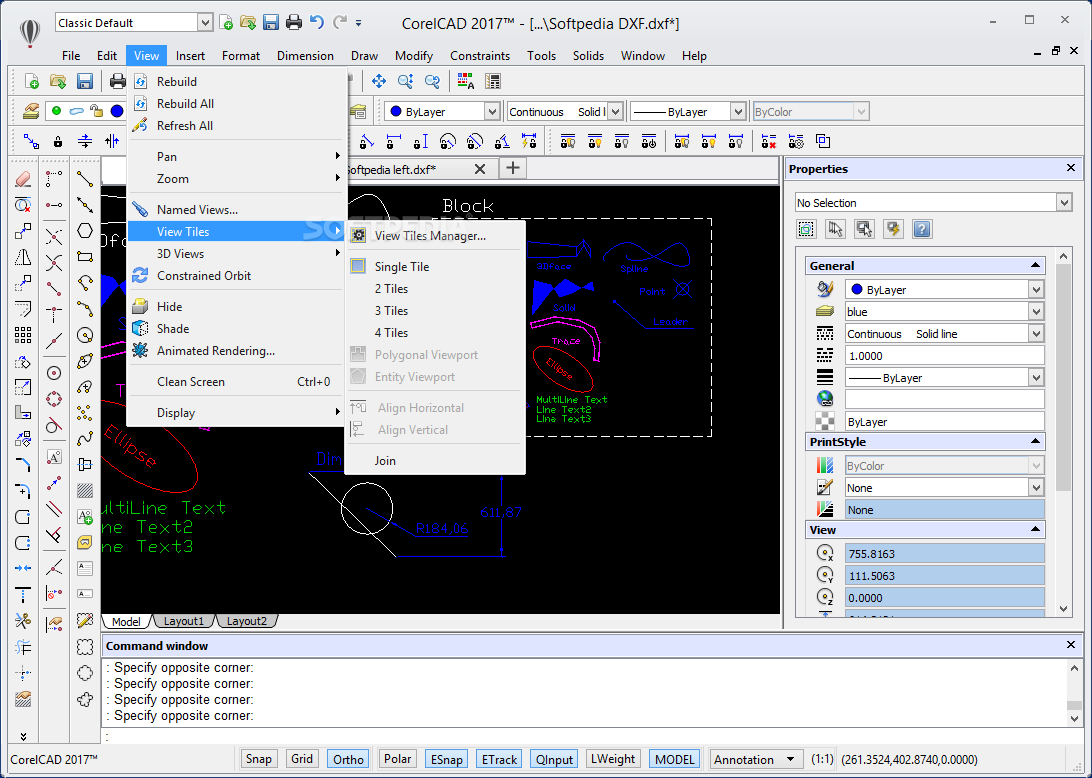The height and width of the screenshot is (778, 1092).
Task: Click the Layers Manager icon
Action: pyautogui.click(x=31, y=111)
